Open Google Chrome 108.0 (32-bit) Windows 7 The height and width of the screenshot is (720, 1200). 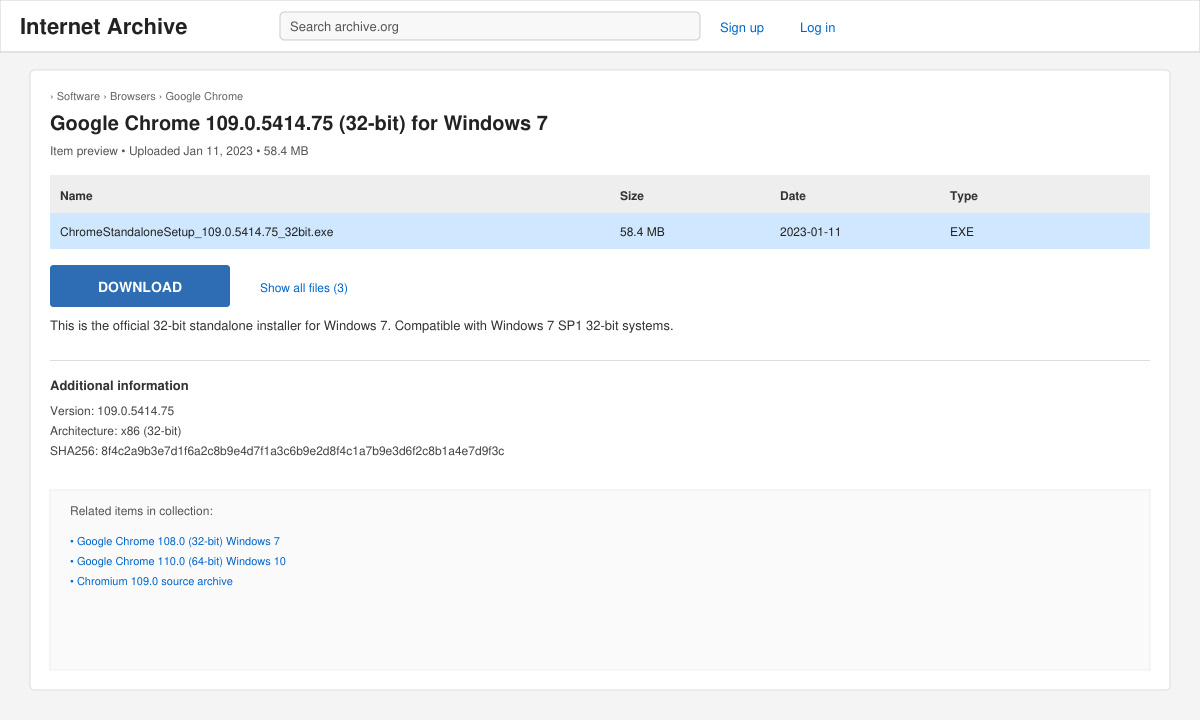click(x=175, y=541)
